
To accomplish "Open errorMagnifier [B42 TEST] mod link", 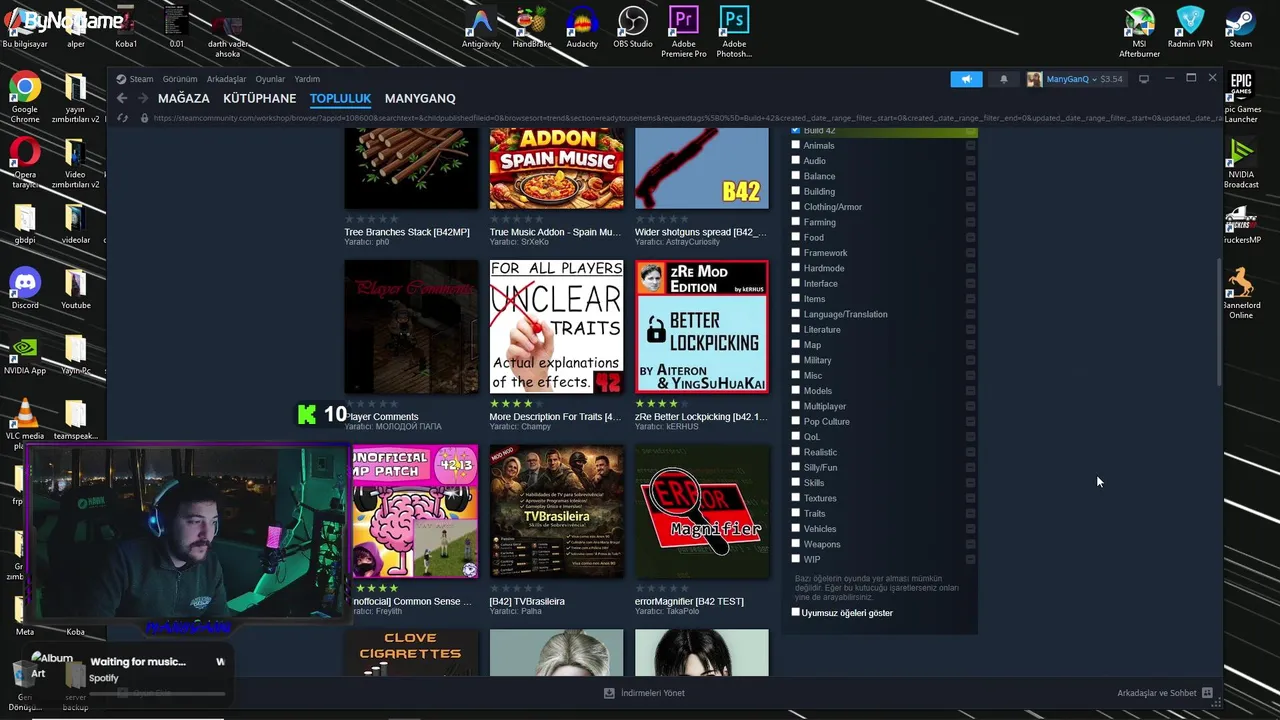I will click(689, 601).
